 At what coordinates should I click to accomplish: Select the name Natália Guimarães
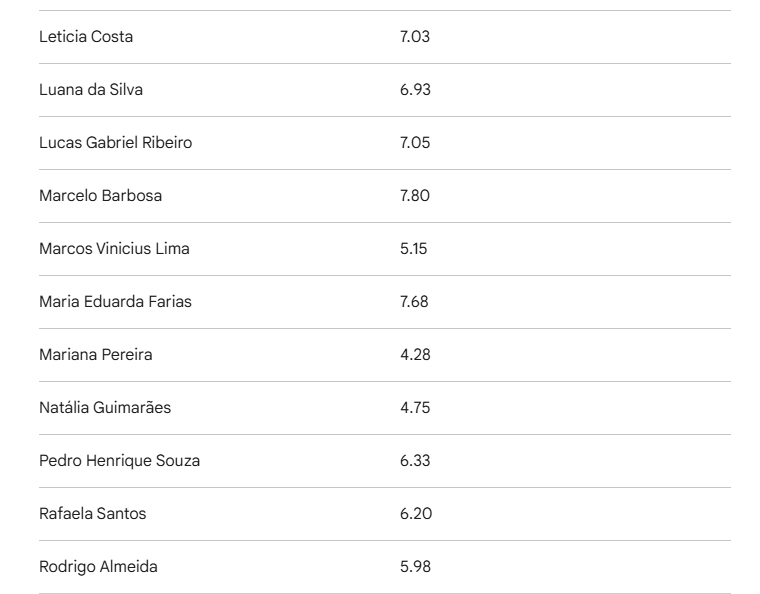tap(105, 408)
